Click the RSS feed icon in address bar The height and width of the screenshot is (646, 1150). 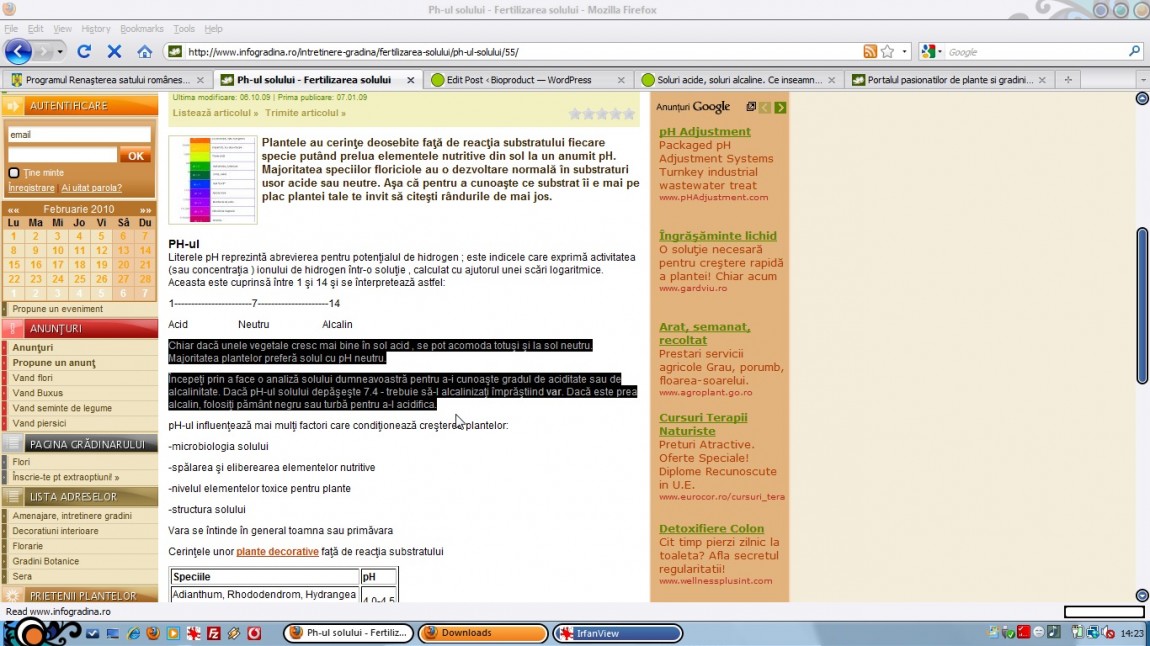click(870, 52)
